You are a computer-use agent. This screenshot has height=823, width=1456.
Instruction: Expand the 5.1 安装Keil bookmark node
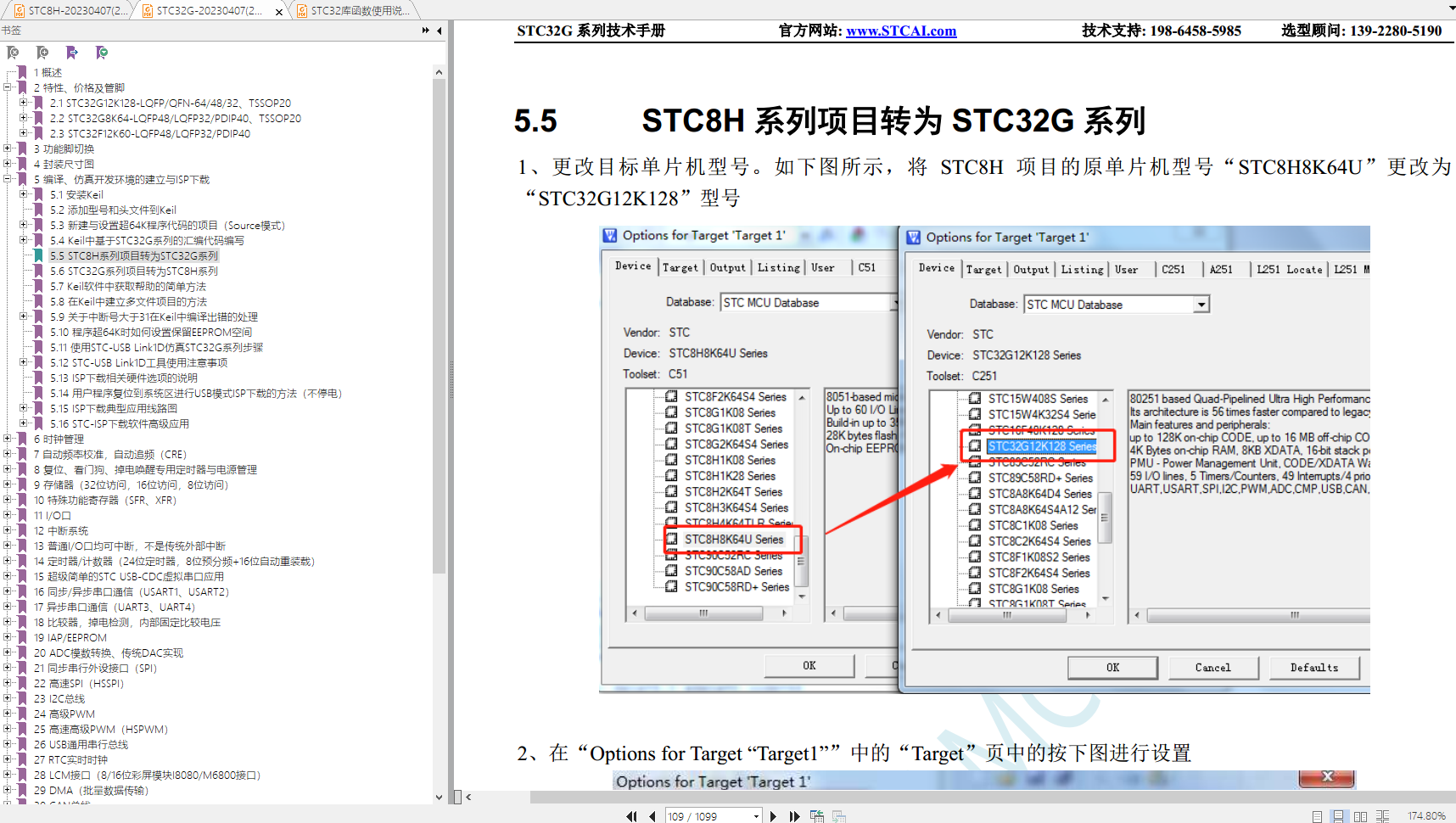coord(24,194)
